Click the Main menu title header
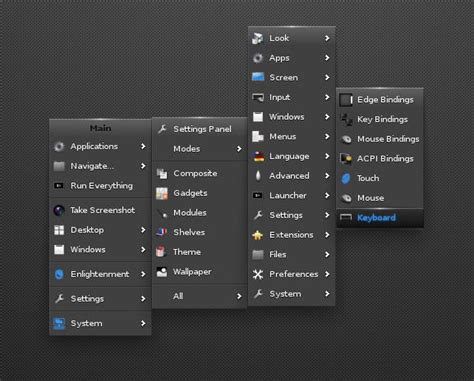 (x=100, y=128)
